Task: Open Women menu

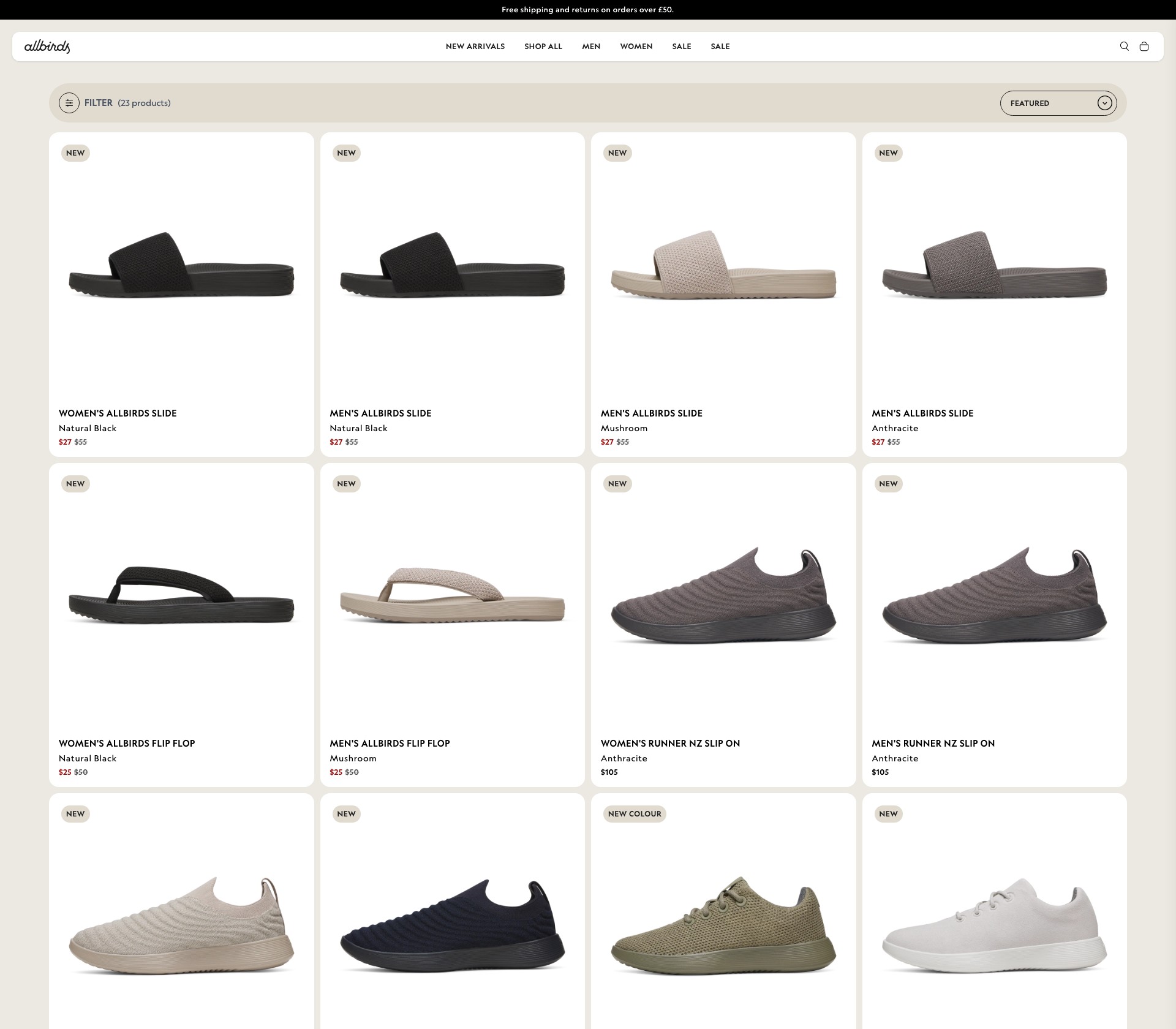Action: (x=636, y=47)
